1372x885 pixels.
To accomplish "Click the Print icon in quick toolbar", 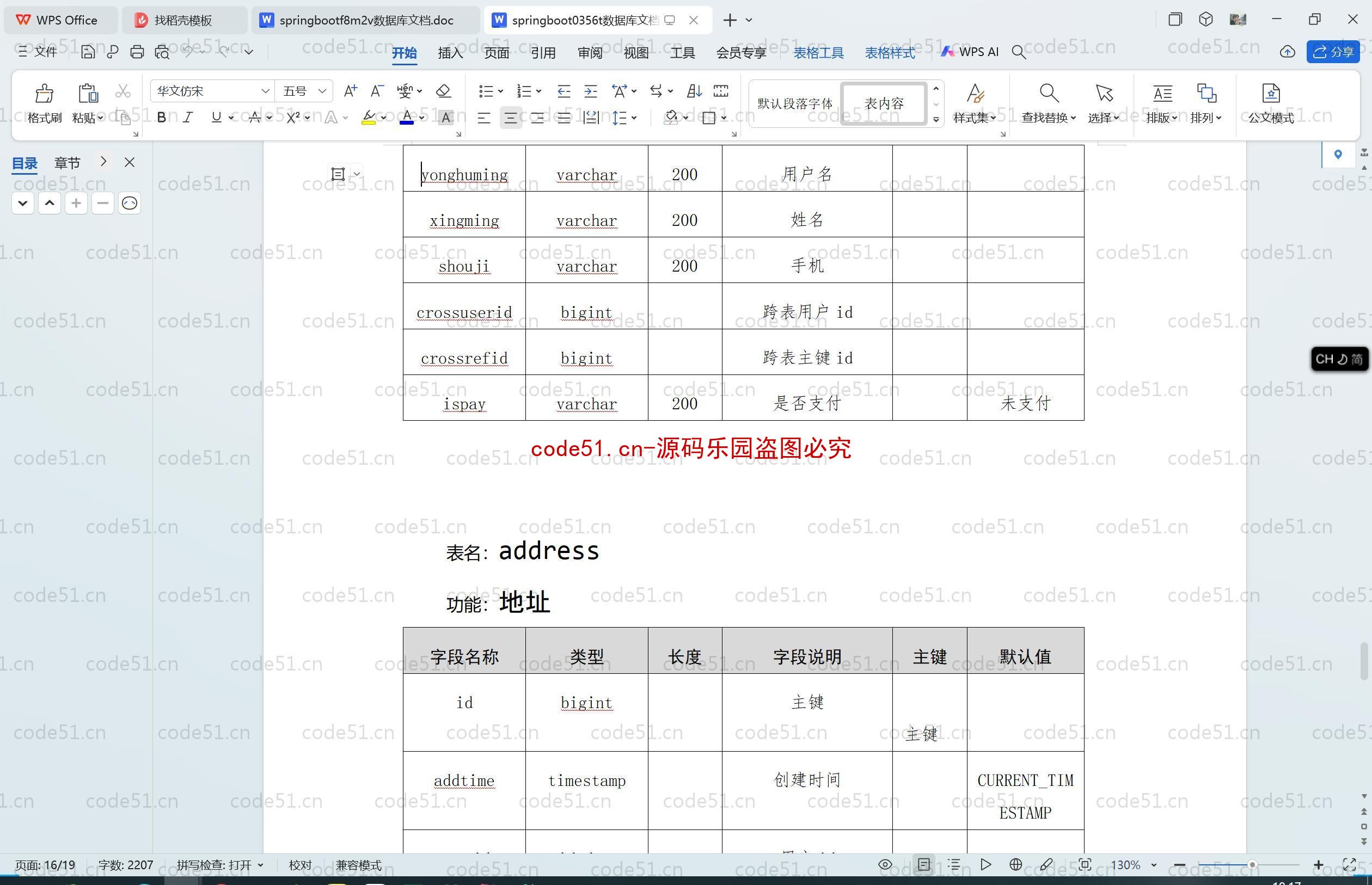I will pos(137,52).
